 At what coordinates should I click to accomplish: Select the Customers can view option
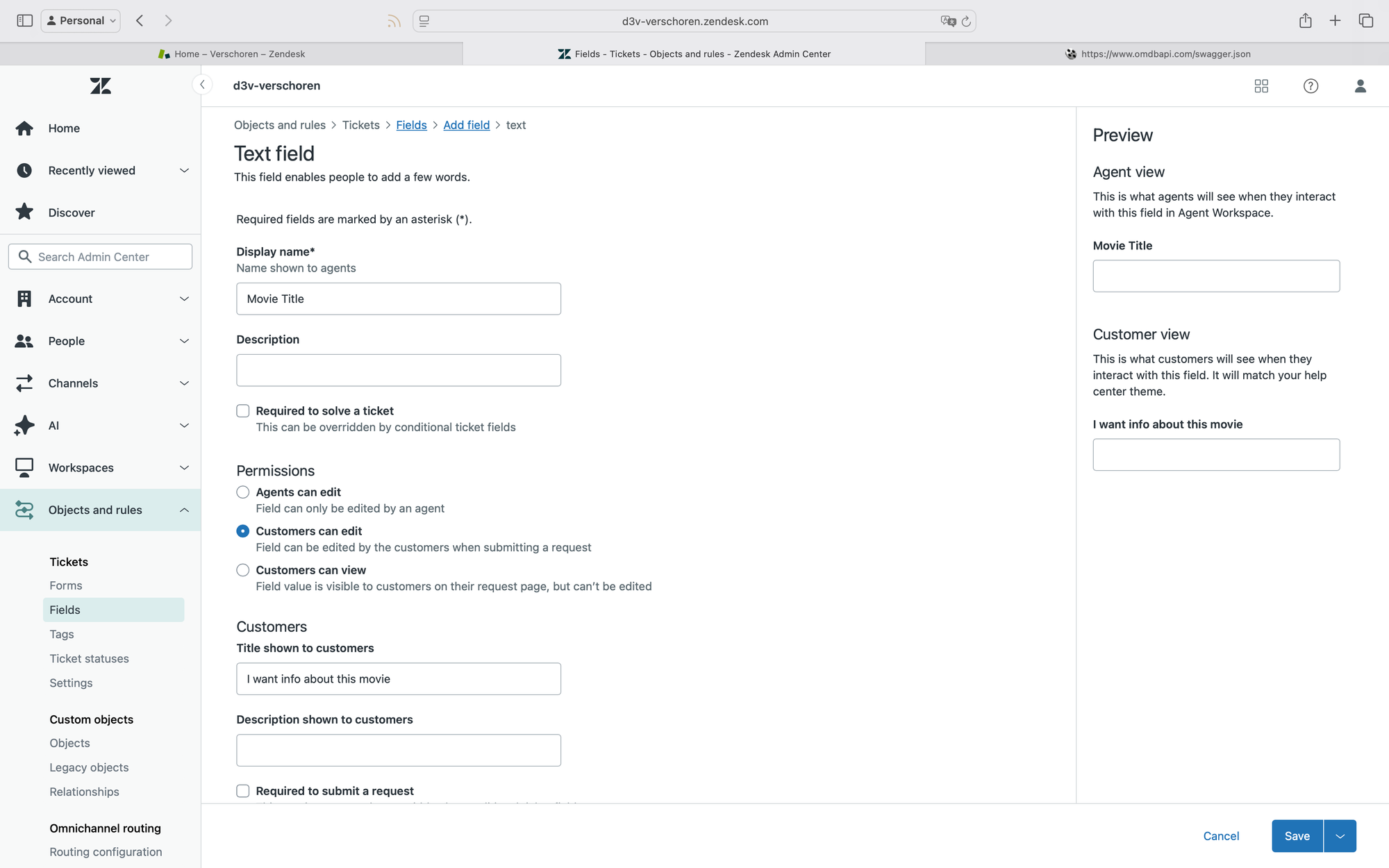coord(242,570)
